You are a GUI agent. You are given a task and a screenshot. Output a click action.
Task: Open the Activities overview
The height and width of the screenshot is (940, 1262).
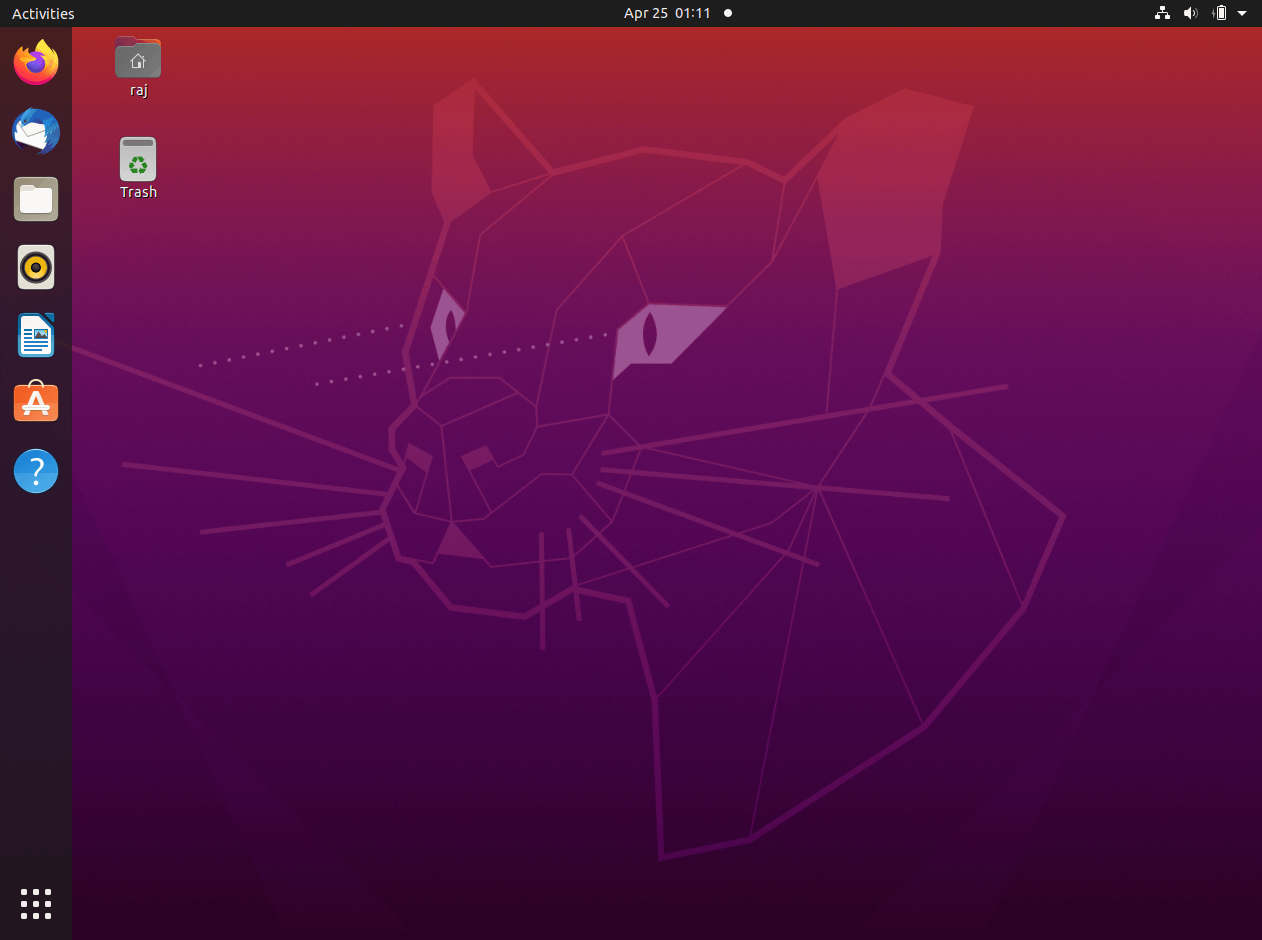click(x=43, y=14)
